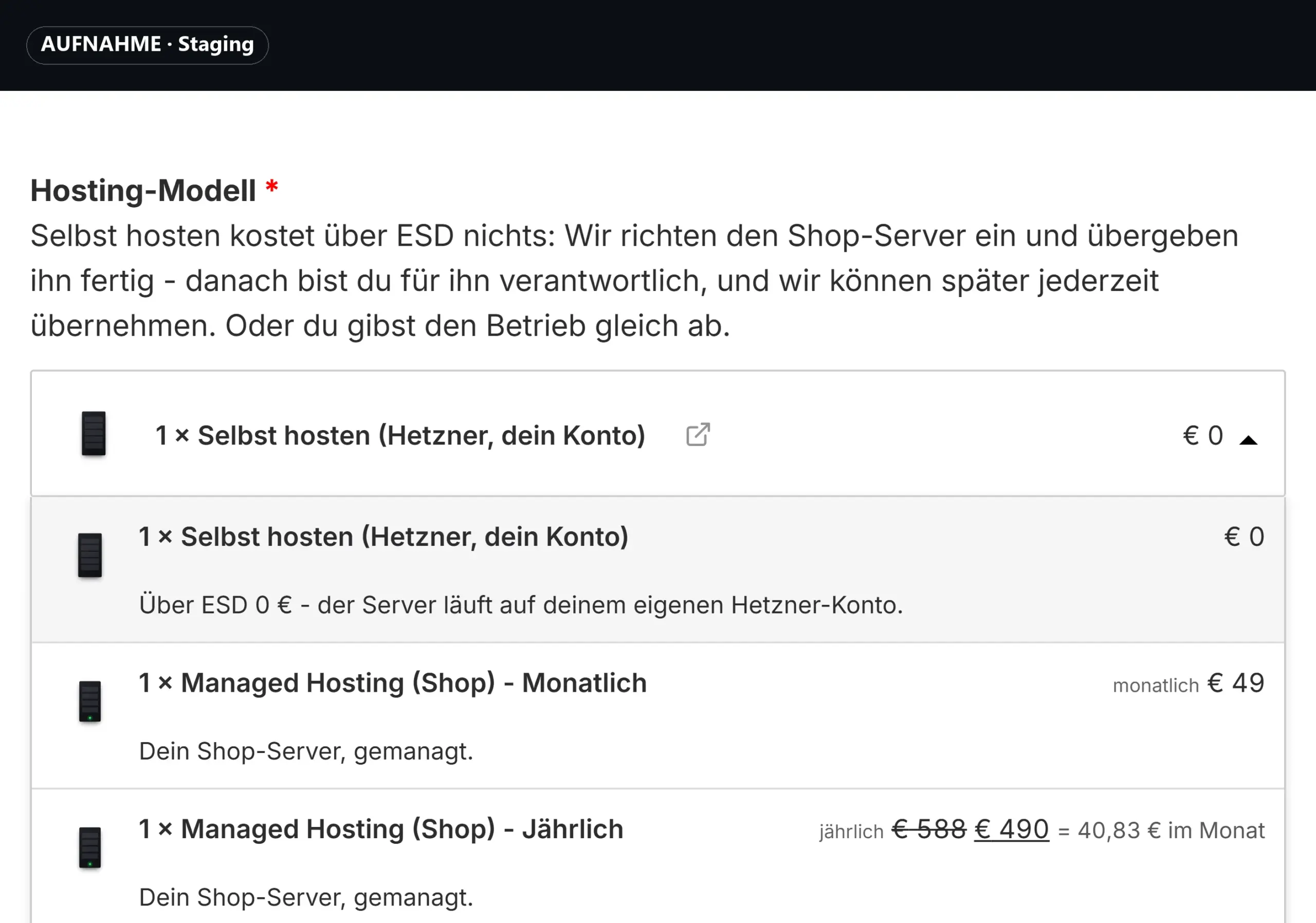Screen dimensions: 1316x923
Task: Collapse the Hosting-Modell dropdown arrow
Action: tap(1248, 440)
